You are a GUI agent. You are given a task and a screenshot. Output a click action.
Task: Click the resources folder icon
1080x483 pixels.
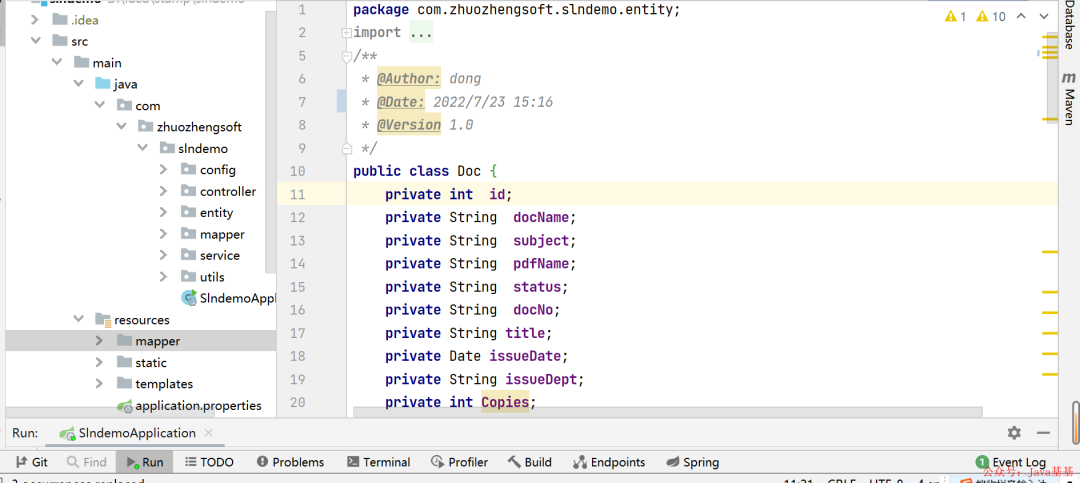[103, 319]
